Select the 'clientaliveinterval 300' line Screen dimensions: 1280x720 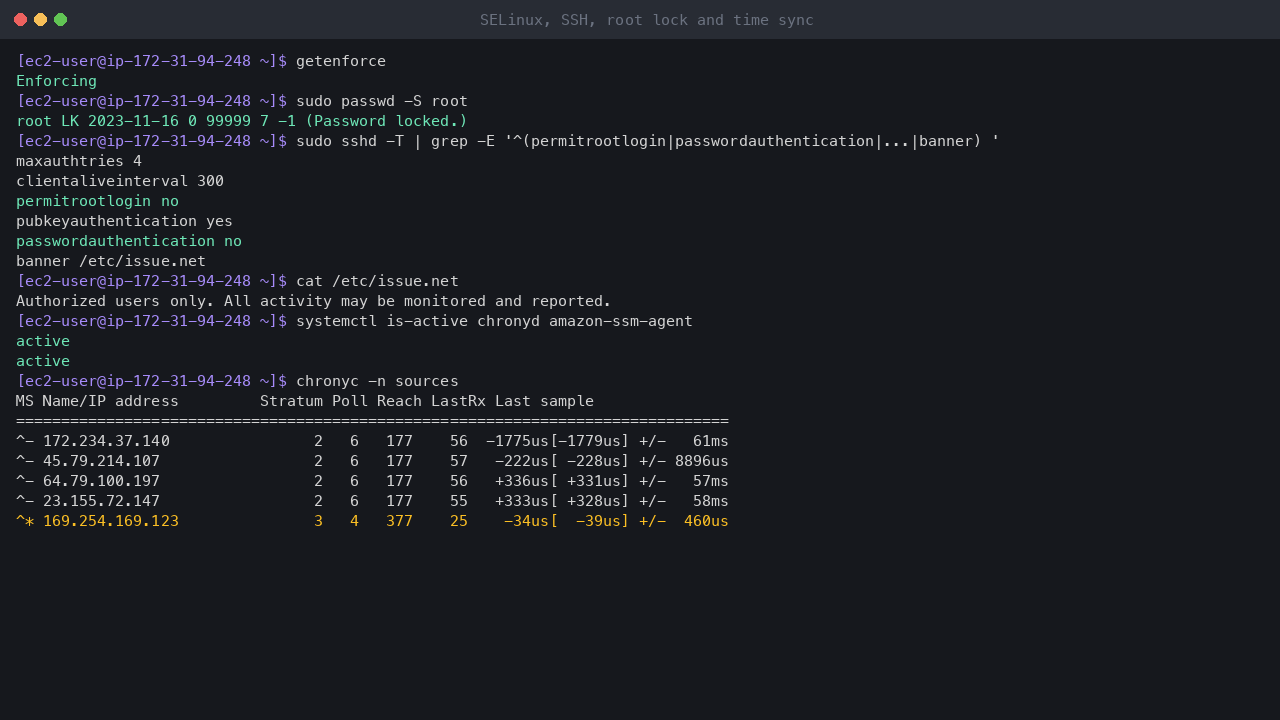[120, 181]
